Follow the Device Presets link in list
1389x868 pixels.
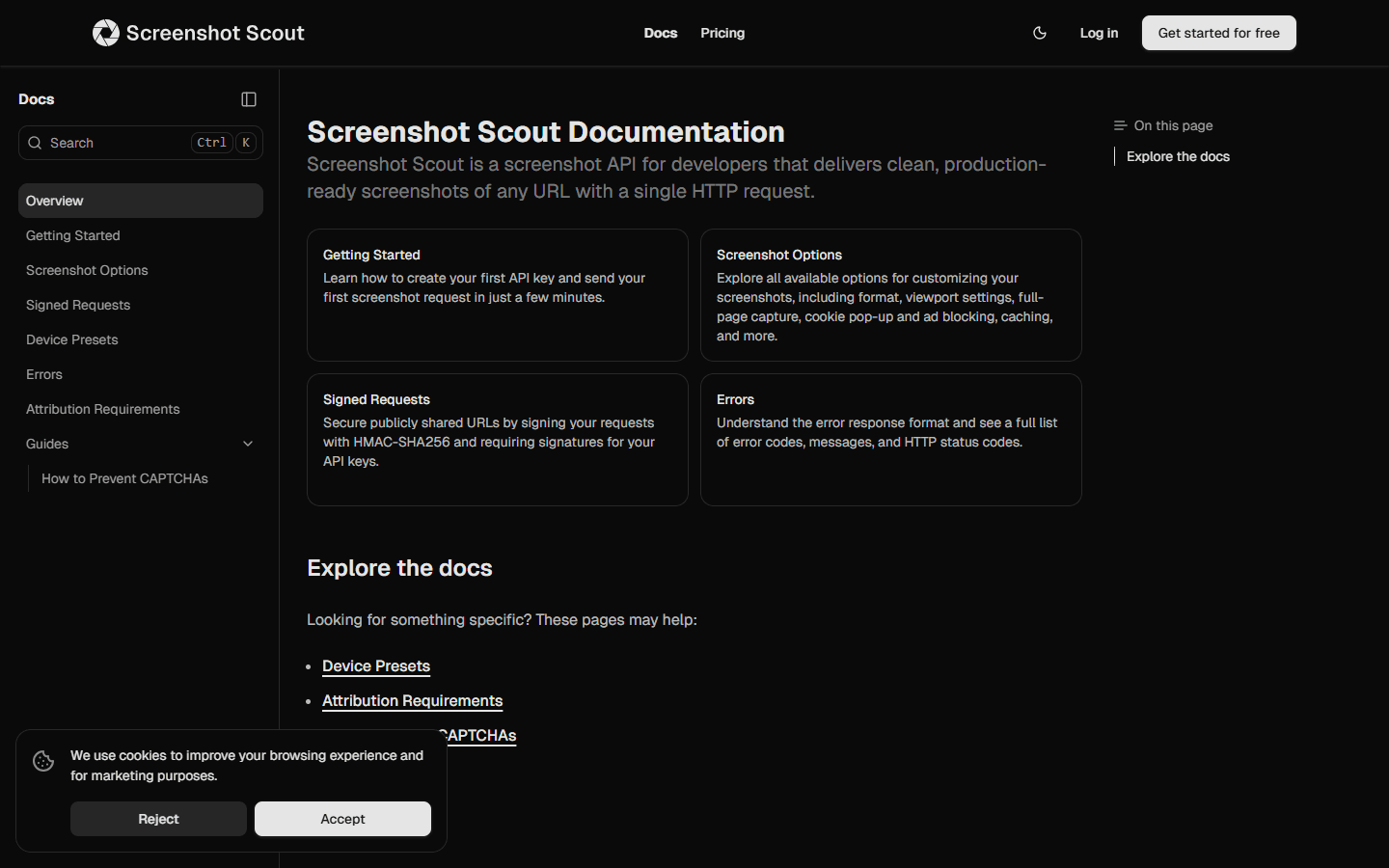click(376, 666)
